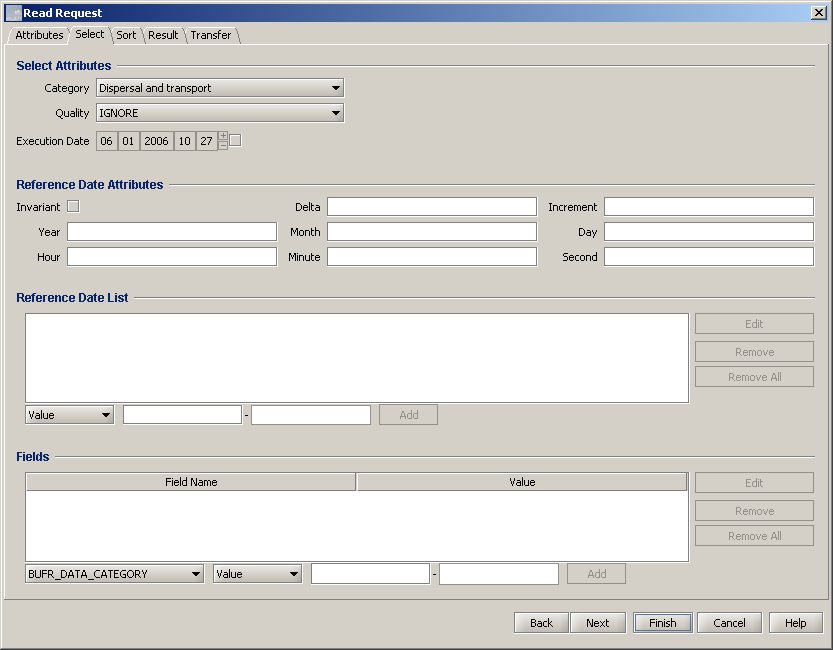Click the Execution Date month field 01
The height and width of the screenshot is (650, 833).
click(x=128, y=141)
